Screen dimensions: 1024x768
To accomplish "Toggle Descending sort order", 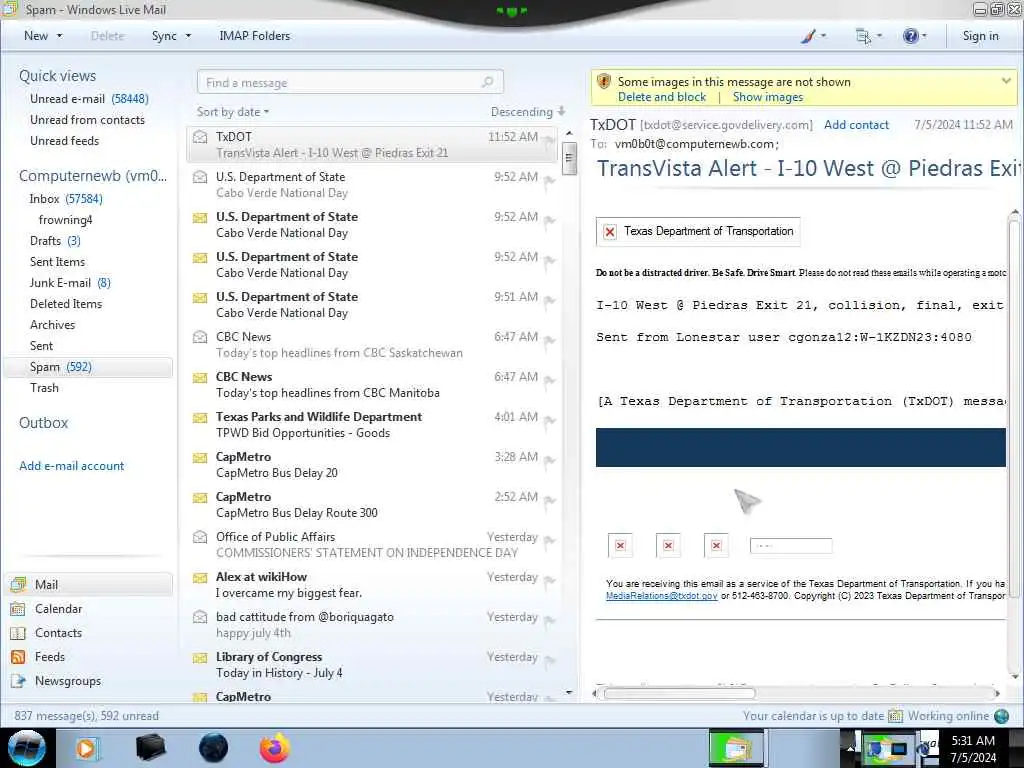I will point(528,112).
